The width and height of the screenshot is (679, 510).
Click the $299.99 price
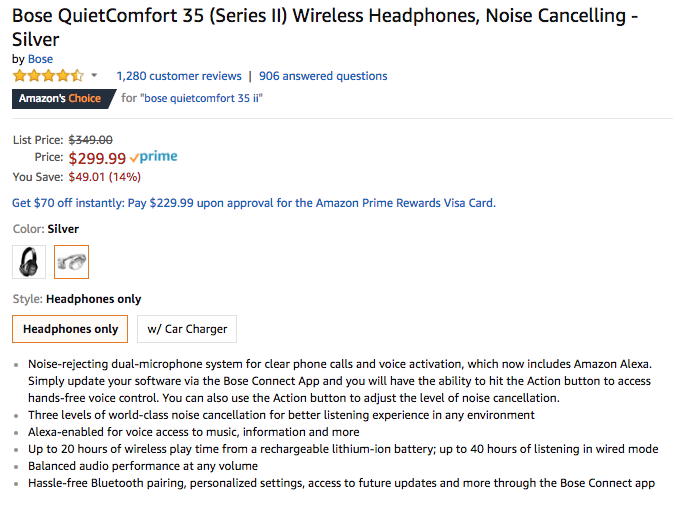[97, 158]
